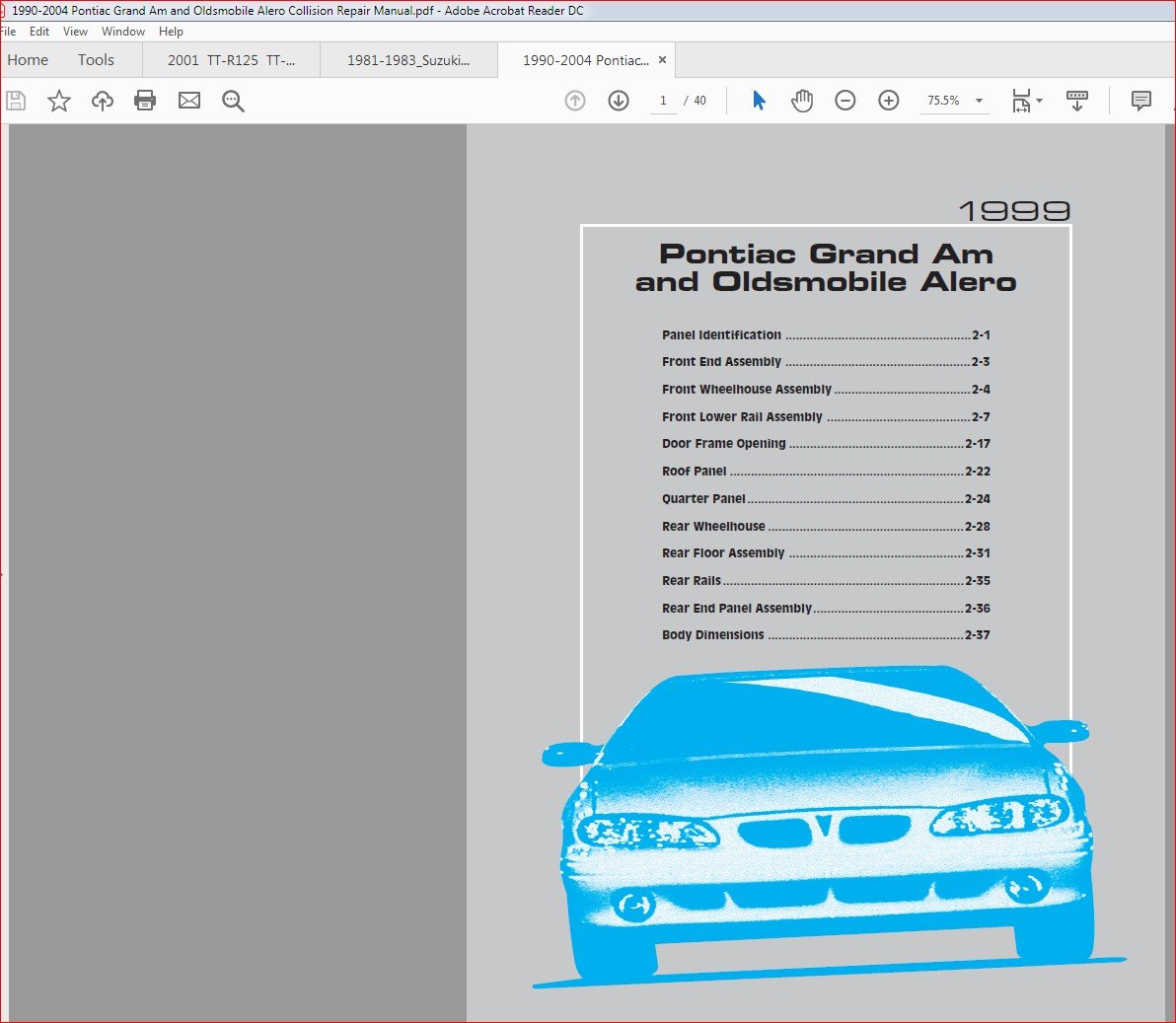Switch to the 2001 TT-R125 document tab
The height and width of the screenshot is (1023, 1176).
click(231, 60)
